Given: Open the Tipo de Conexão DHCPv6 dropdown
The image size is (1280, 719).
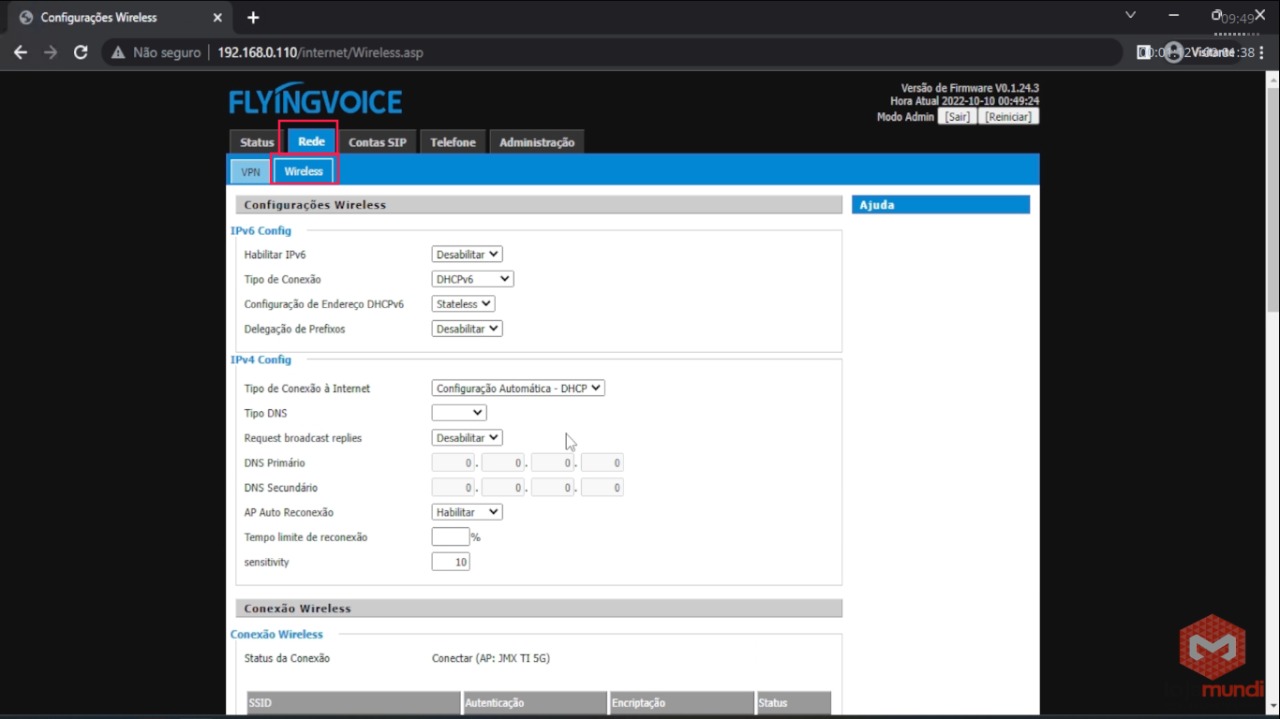Looking at the screenshot, I should [x=473, y=279].
